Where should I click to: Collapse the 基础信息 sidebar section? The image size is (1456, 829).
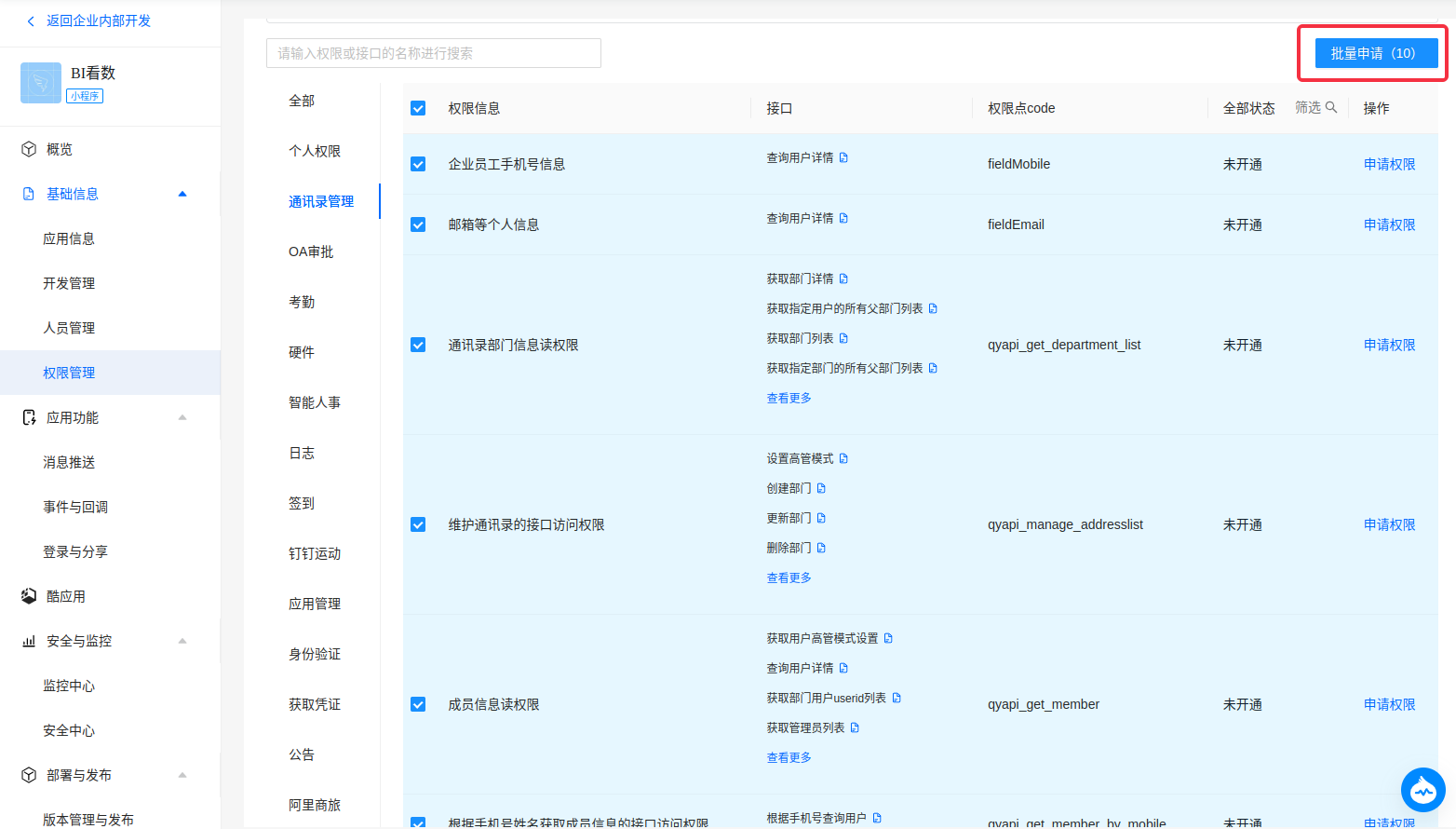pyautogui.click(x=182, y=194)
